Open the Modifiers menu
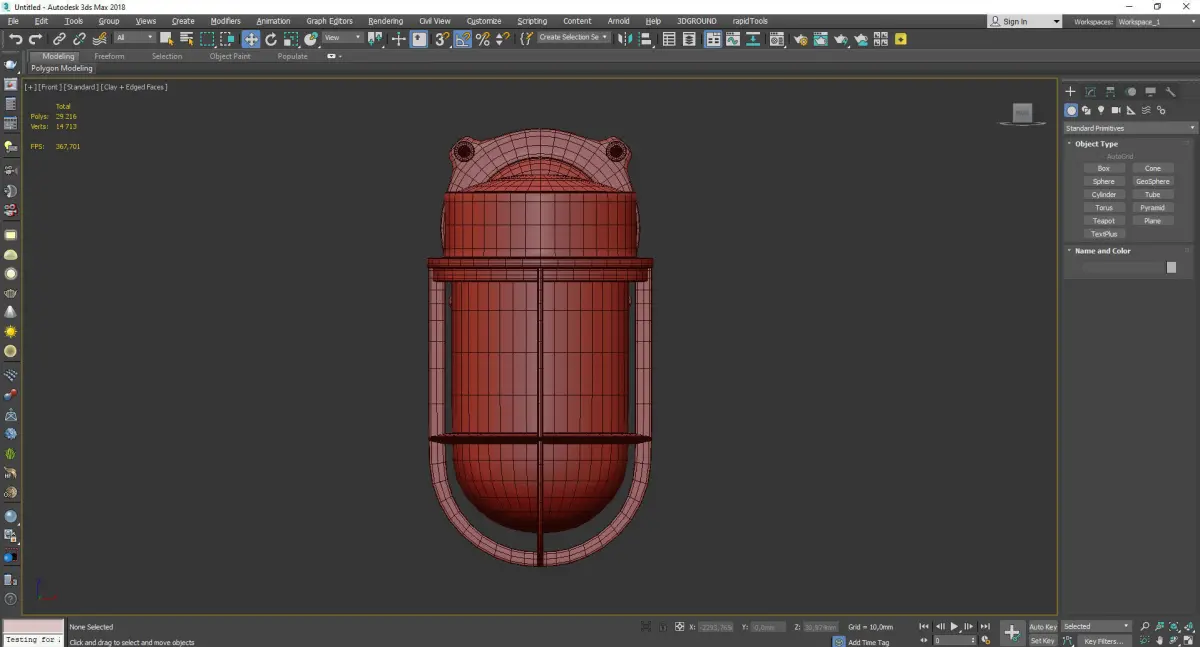 click(225, 21)
